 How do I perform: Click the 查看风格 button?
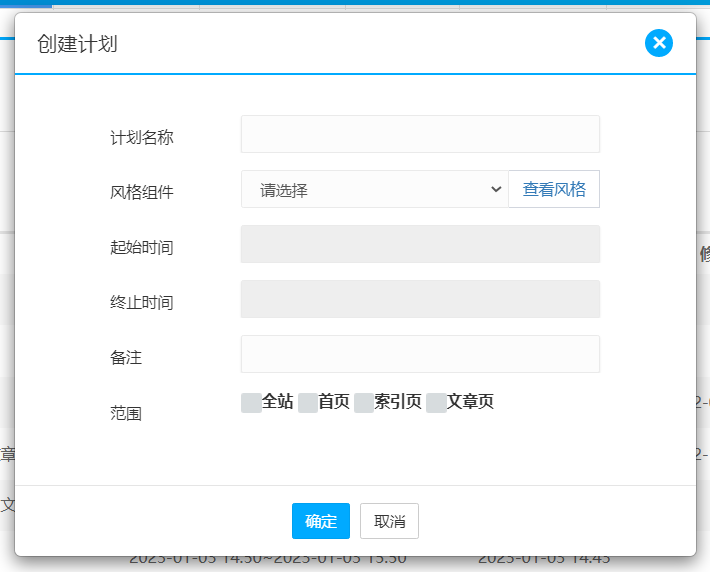click(x=554, y=189)
